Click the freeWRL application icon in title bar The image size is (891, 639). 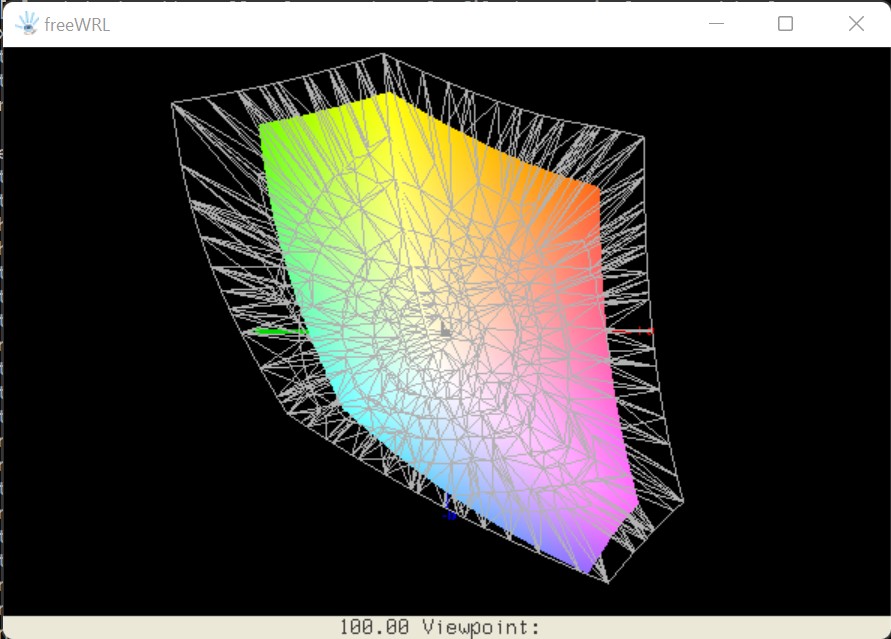(27, 24)
